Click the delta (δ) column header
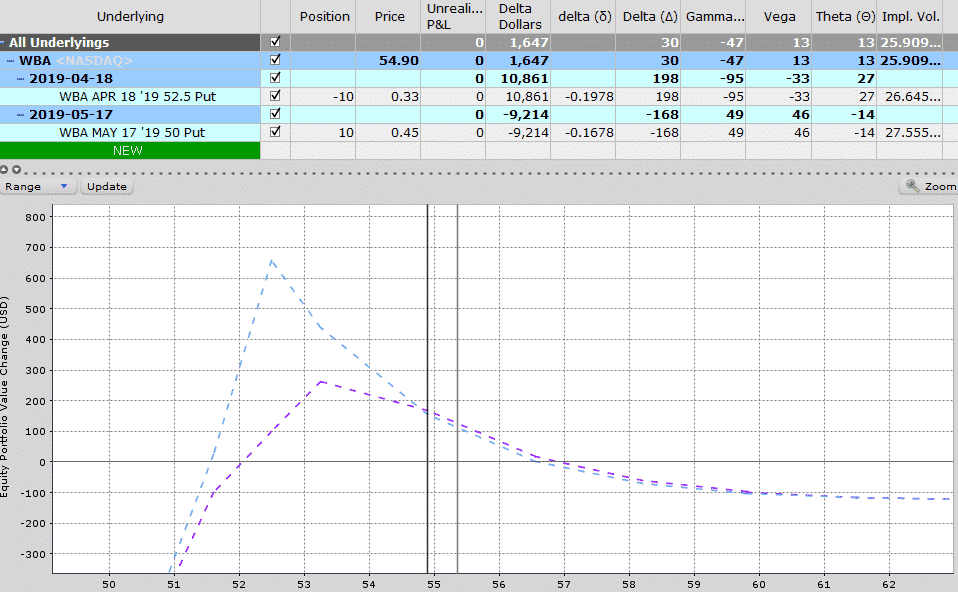Screen dimensions: 958x592 [585, 16]
